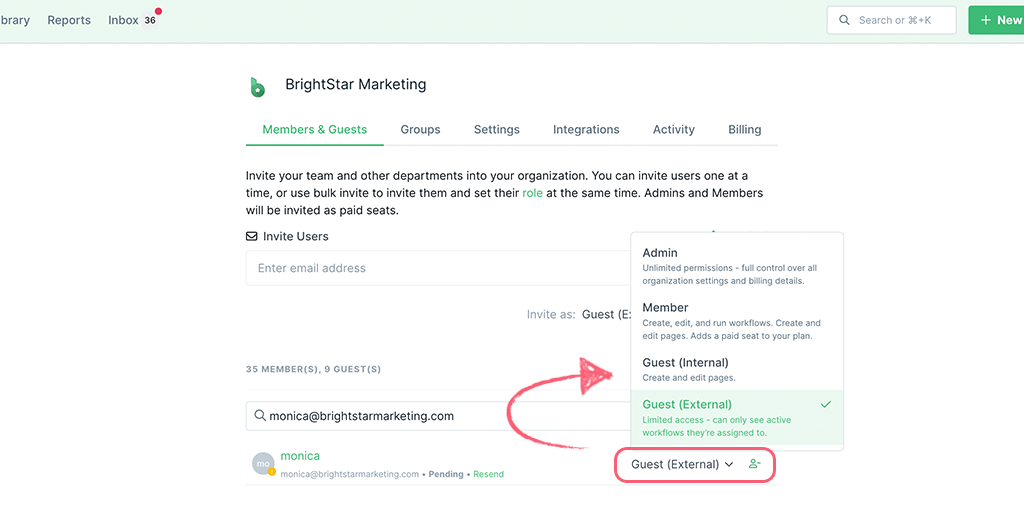Viewport: 1024px width, 512px height.
Task: Click the green New button
Action: pos(997,20)
